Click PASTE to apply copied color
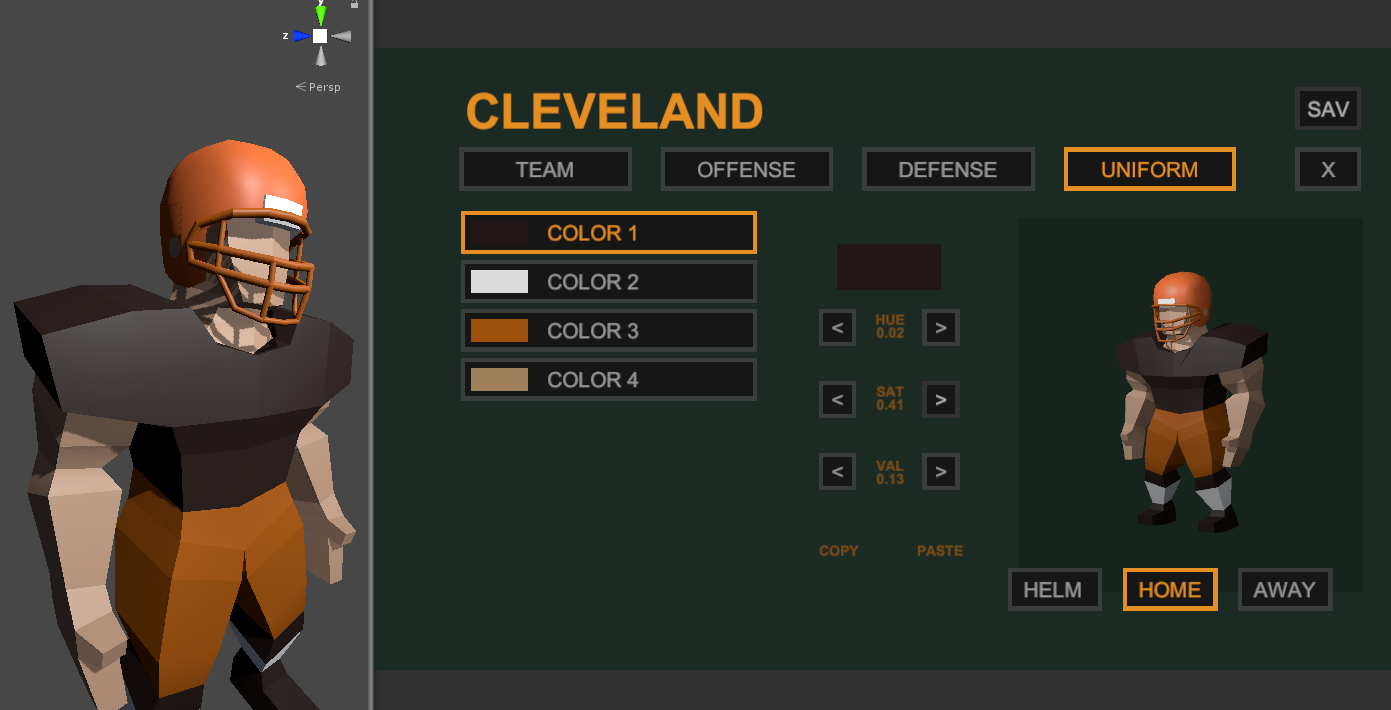Viewport: 1391px width, 710px height. click(940, 551)
